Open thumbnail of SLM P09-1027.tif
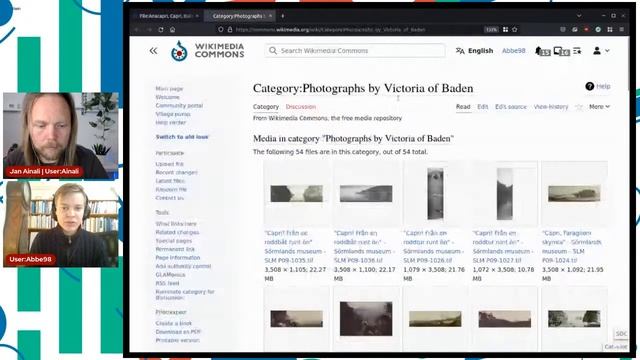The image size is (640, 360). (504, 193)
